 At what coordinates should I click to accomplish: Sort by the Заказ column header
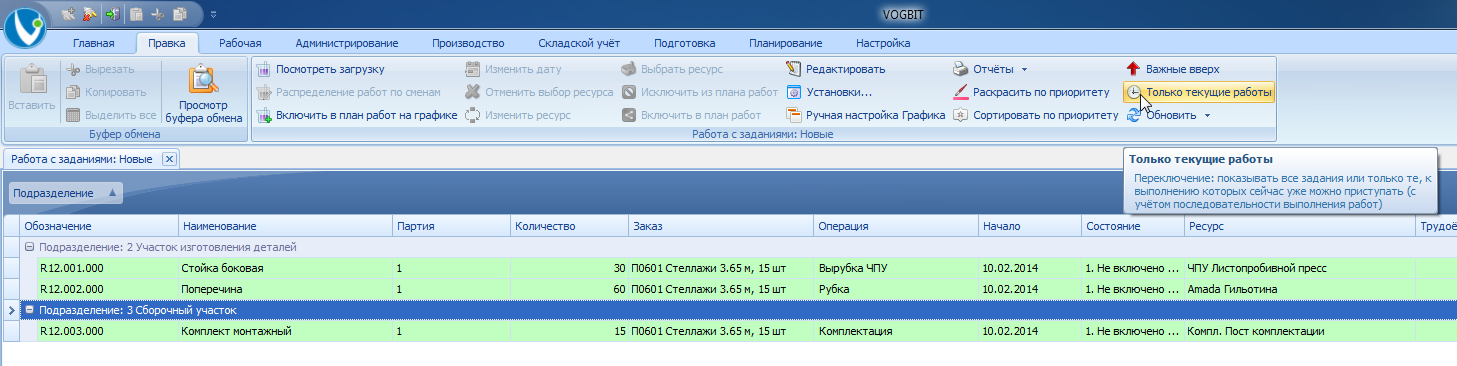coord(721,226)
